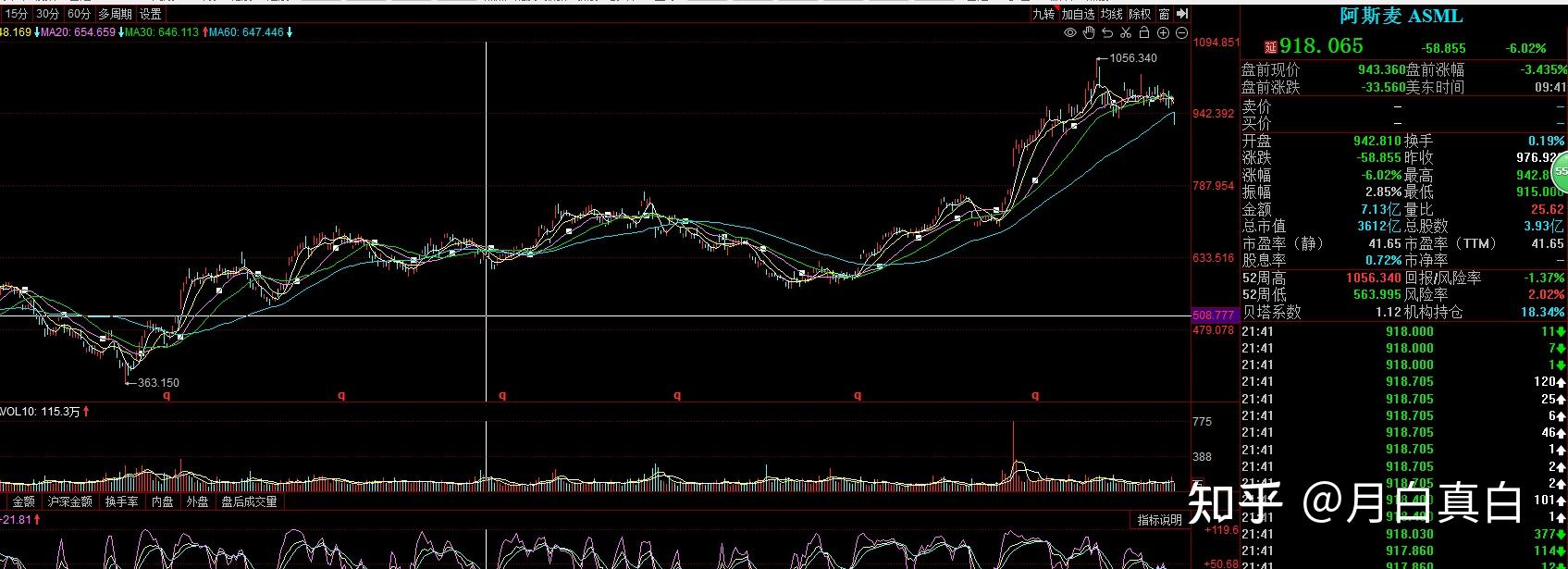This screenshot has width=1568, height=569.
Task: Switch to the 60分 period tab
Action: (79, 14)
